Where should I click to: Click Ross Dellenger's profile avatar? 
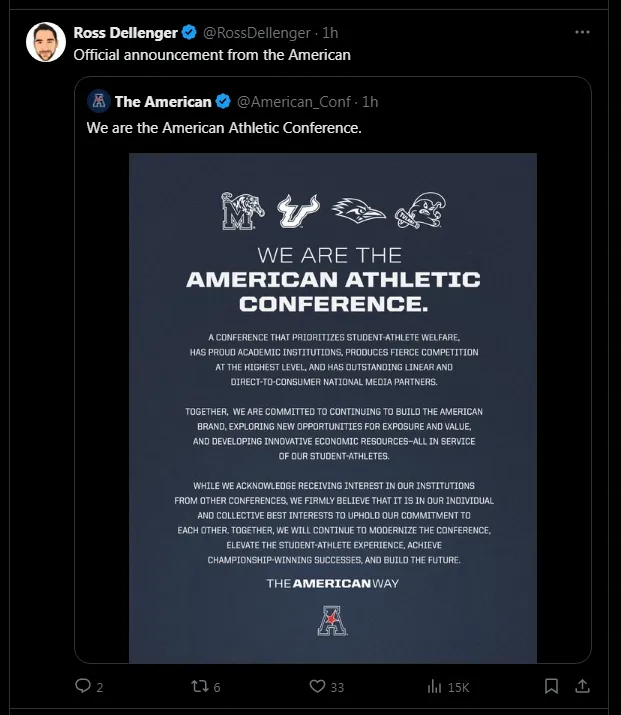[46, 42]
